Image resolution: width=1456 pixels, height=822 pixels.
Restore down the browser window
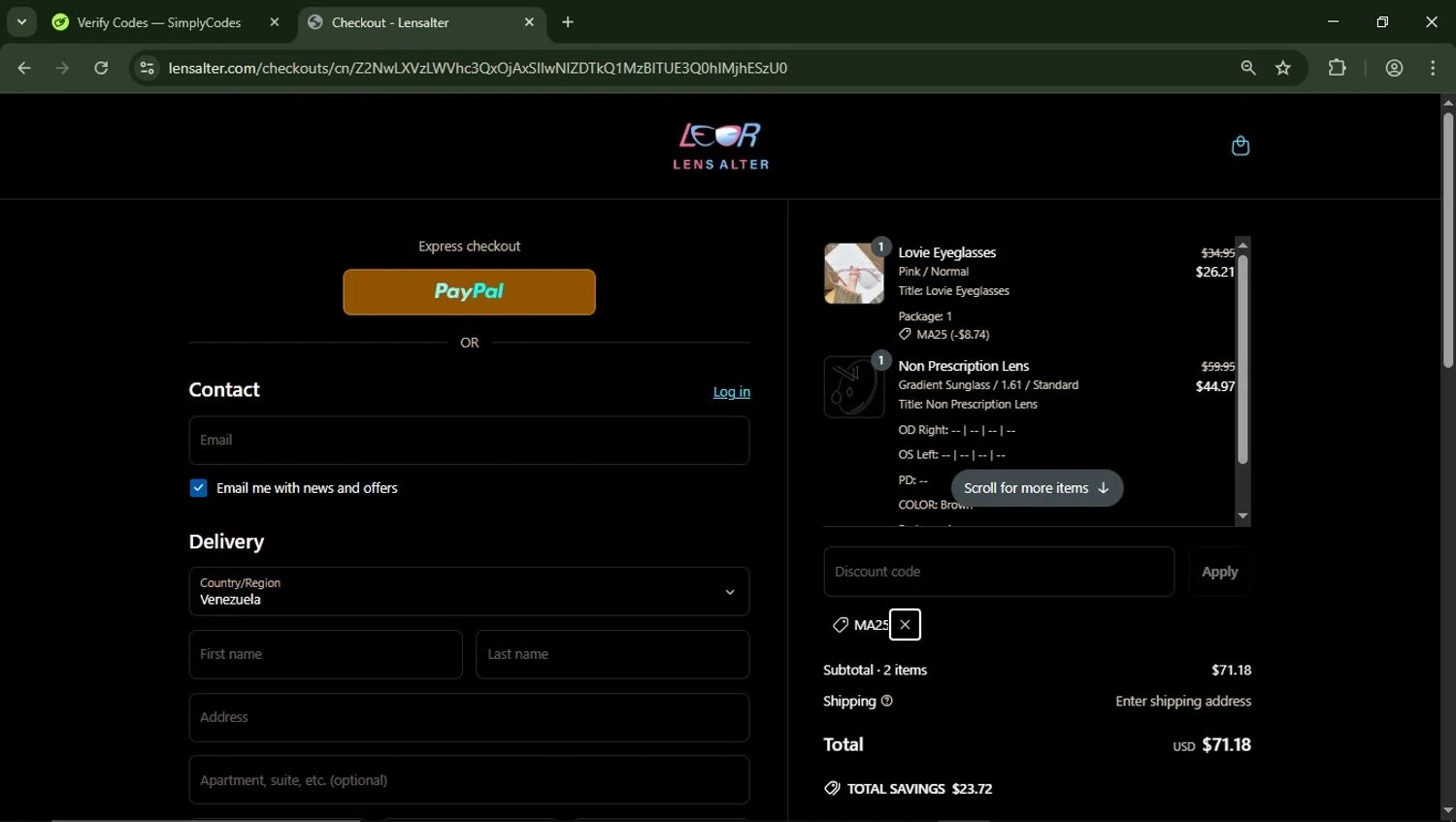click(x=1382, y=21)
